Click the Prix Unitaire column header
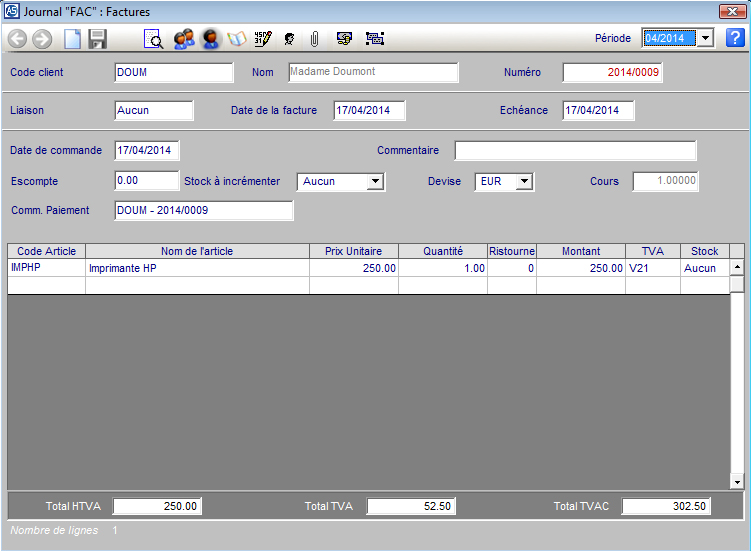751x551 pixels. [x=353, y=251]
